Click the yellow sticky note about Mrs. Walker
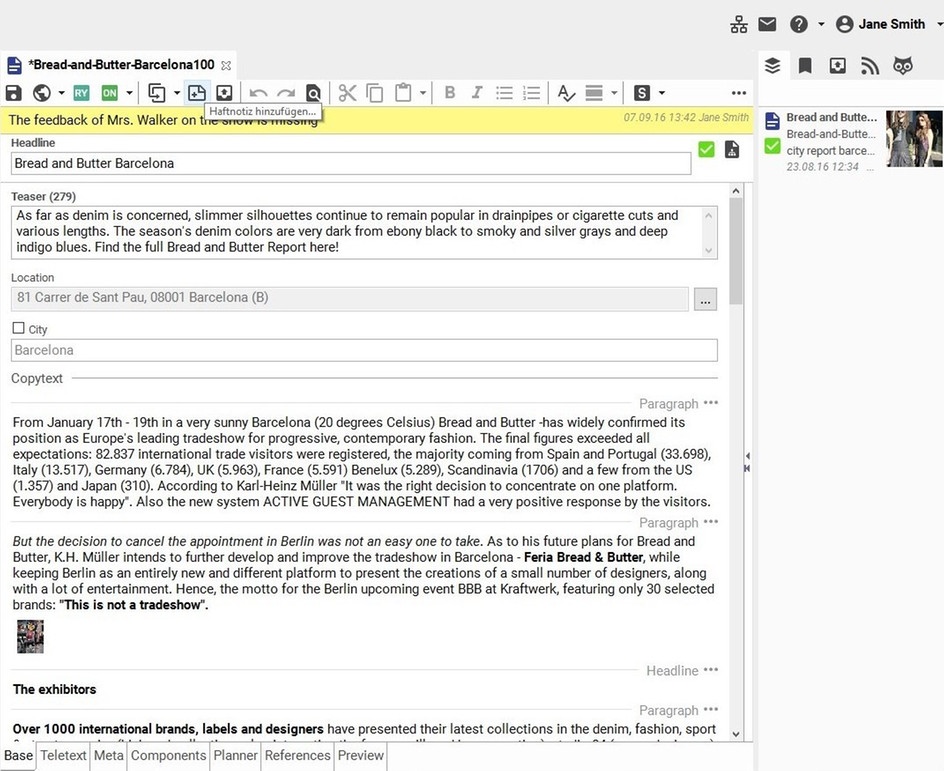Image resolution: width=944 pixels, height=771 pixels. click(377, 120)
